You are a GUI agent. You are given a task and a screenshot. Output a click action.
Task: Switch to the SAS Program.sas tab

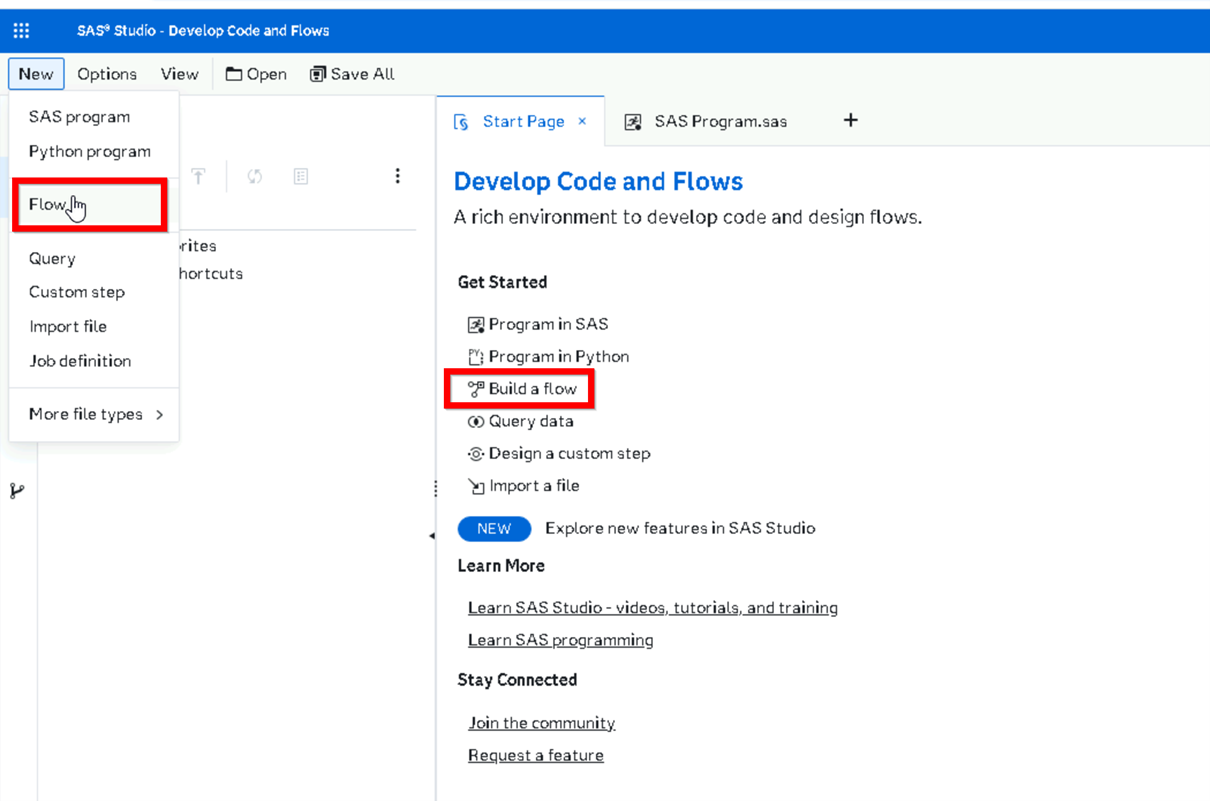coord(706,122)
